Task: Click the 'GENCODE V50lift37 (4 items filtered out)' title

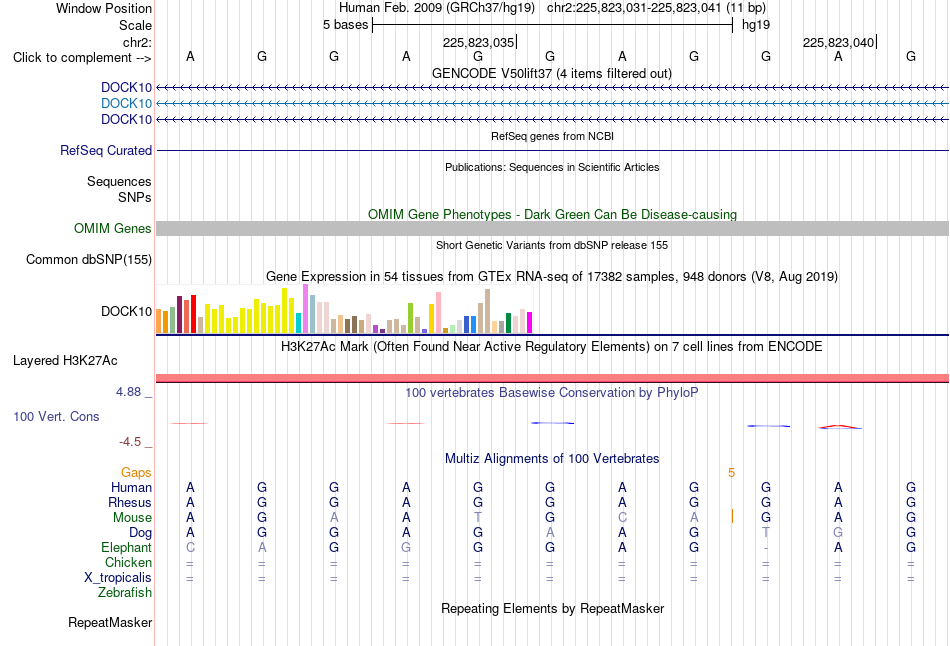Action: (551, 73)
